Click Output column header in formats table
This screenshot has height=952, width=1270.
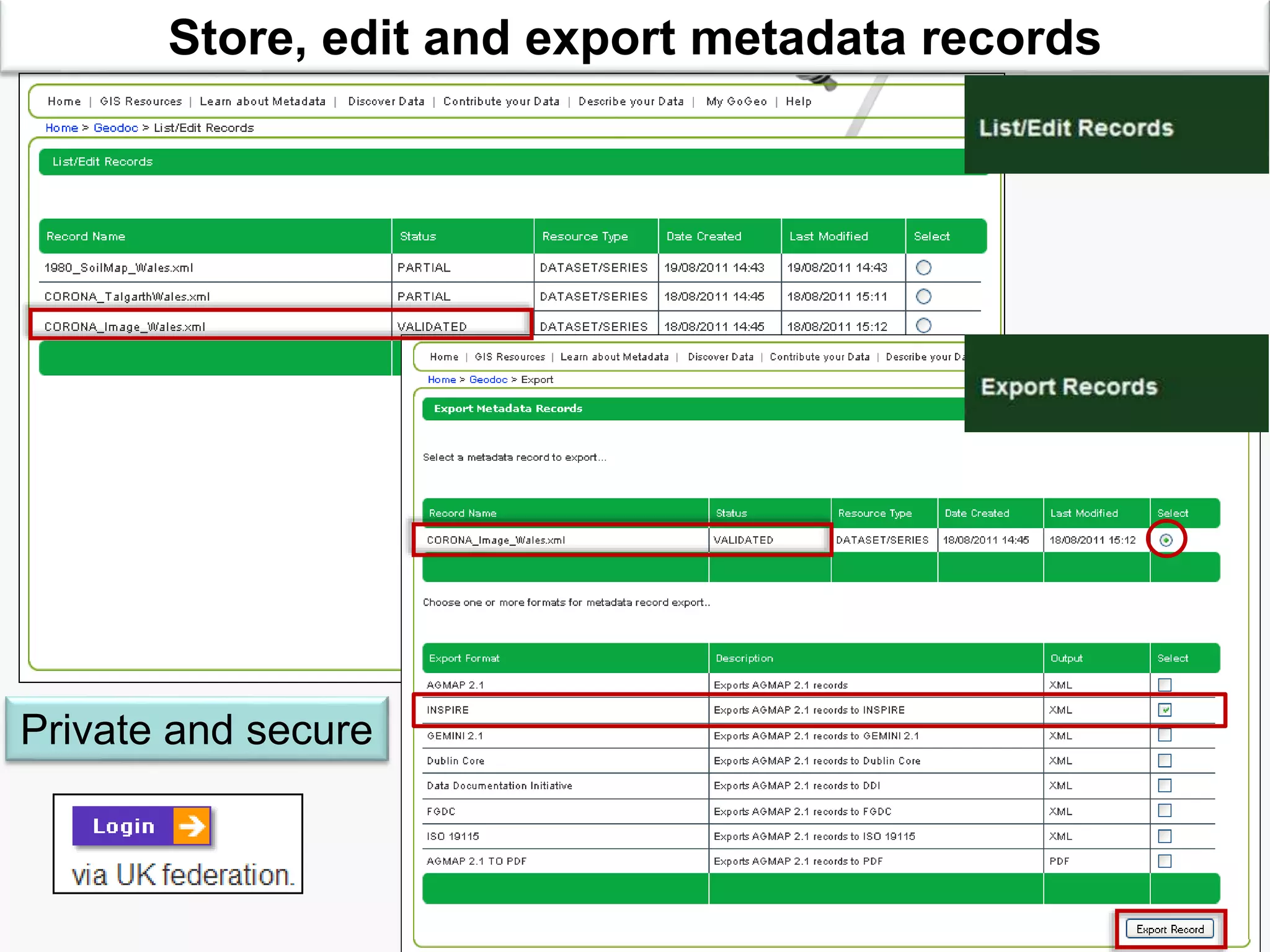(1066, 658)
